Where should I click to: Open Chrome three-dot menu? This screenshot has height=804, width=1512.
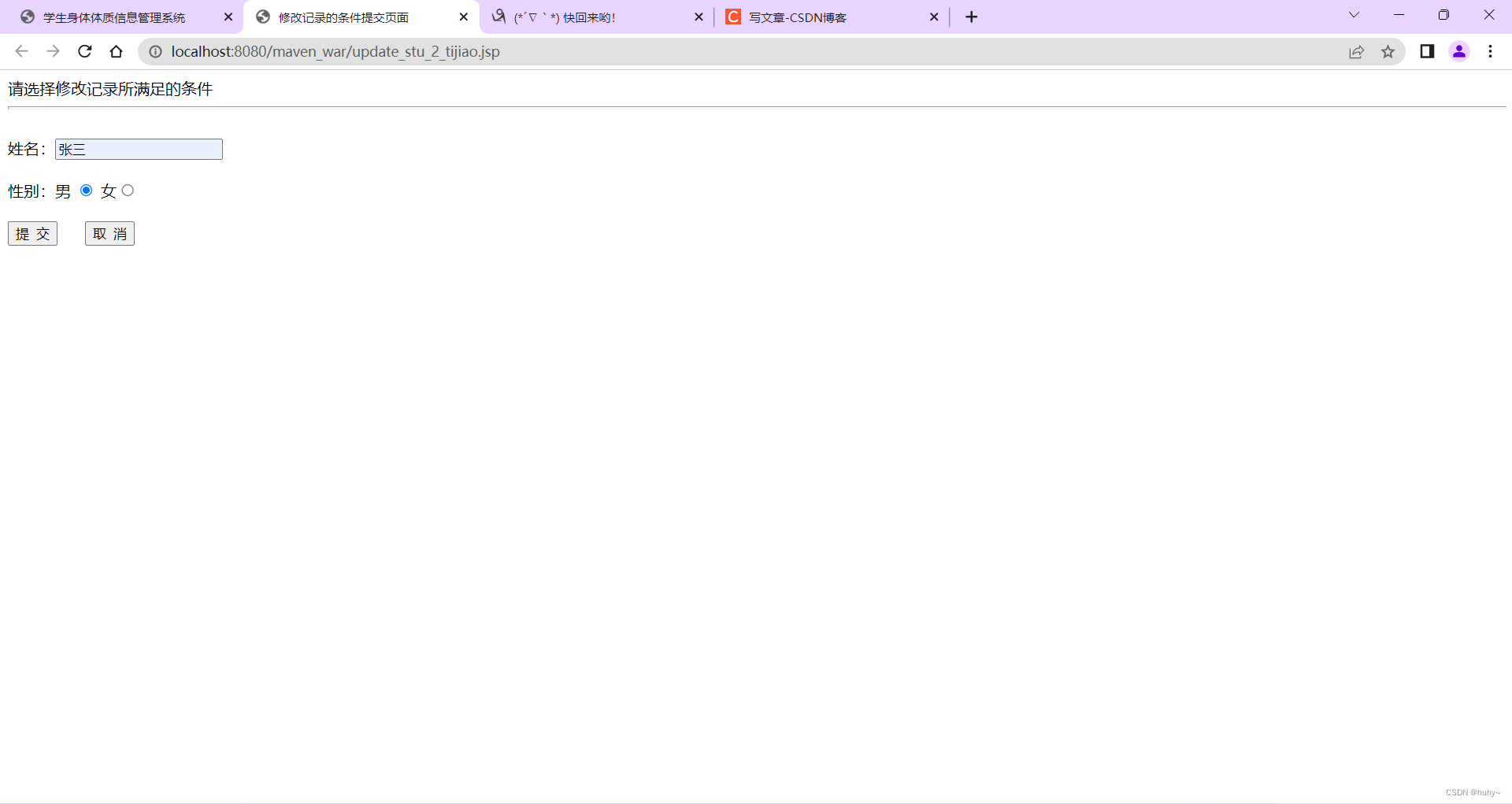click(1490, 51)
